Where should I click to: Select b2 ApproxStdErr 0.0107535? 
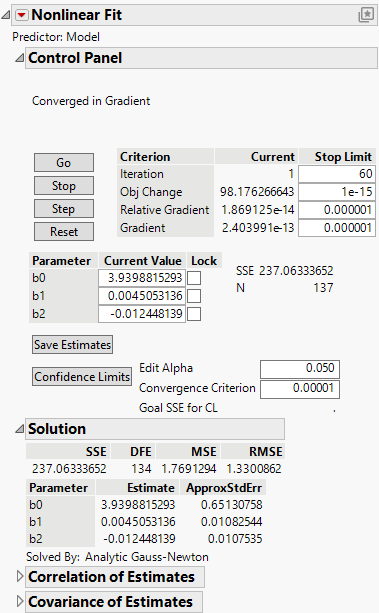[x=235, y=539]
